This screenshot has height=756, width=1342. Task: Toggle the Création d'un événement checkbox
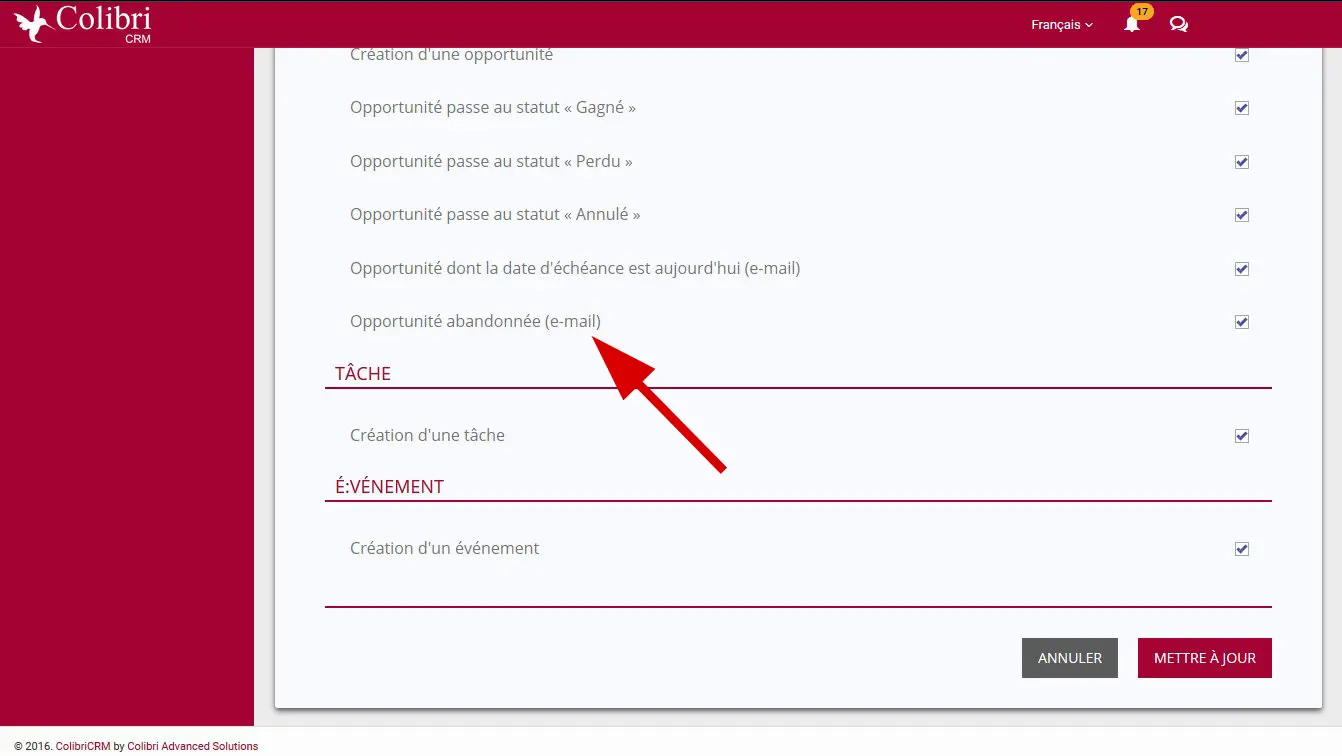(x=1242, y=549)
